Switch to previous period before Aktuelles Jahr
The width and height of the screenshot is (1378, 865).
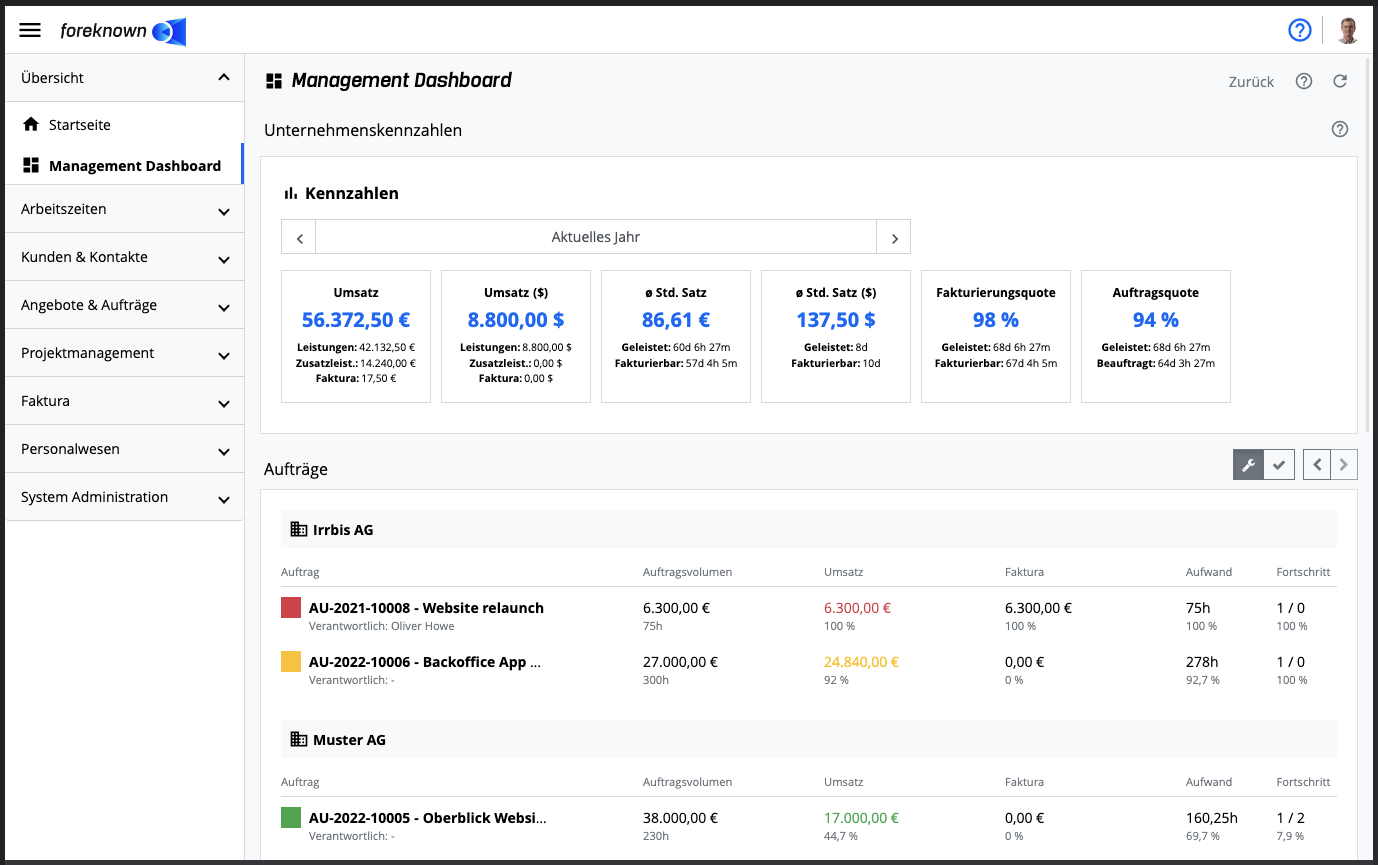pos(299,237)
